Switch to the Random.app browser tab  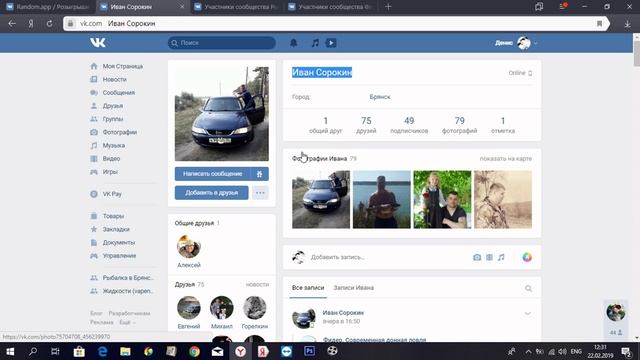click(48, 7)
